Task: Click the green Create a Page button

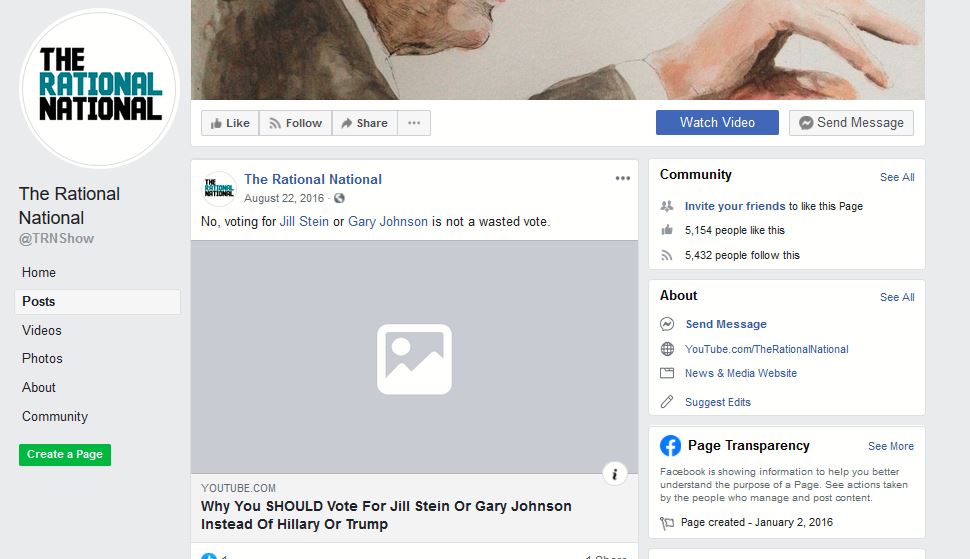Action: point(65,454)
